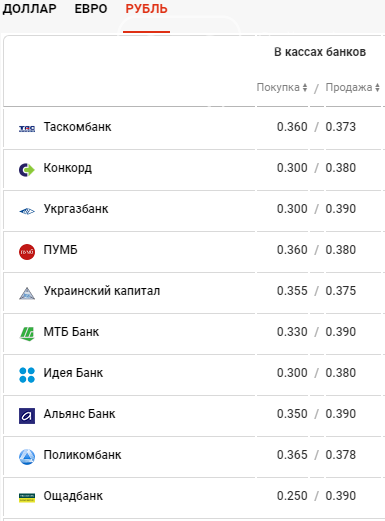Click the Украинский капитал name link
This screenshot has height=521, width=385.
point(102,291)
